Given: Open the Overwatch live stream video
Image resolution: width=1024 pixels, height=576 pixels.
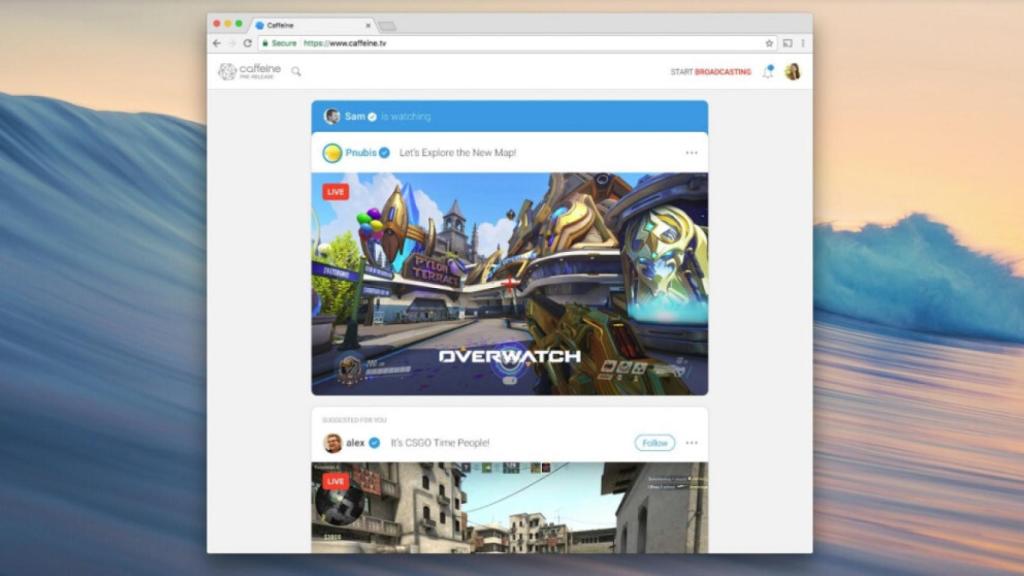Looking at the screenshot, I should pos(509,284).
